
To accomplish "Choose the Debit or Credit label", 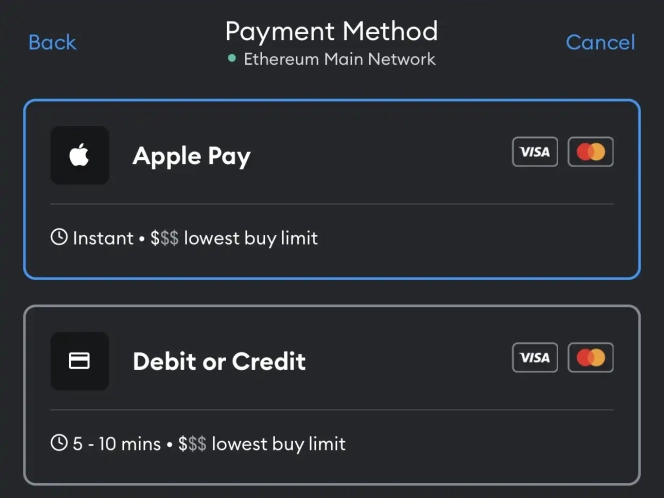I will (x=219, y=361).
